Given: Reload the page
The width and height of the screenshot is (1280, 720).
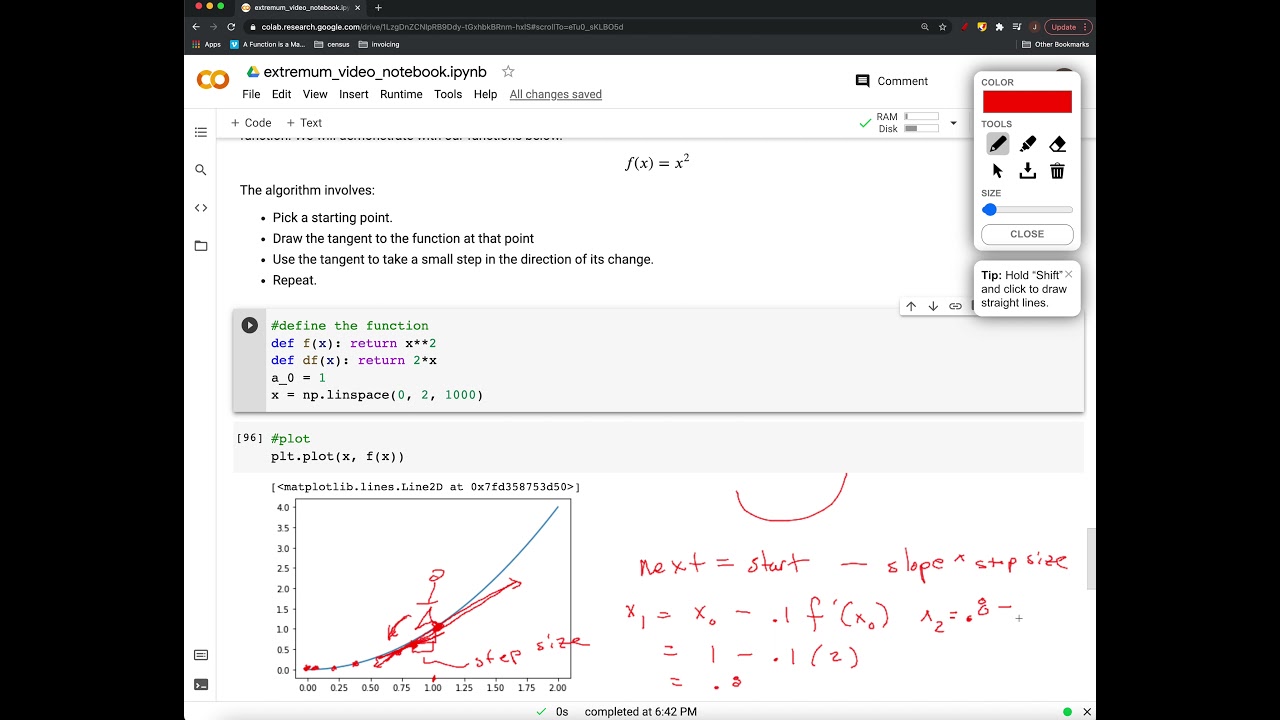Looking at the screenshot, I should click(231, 27).
